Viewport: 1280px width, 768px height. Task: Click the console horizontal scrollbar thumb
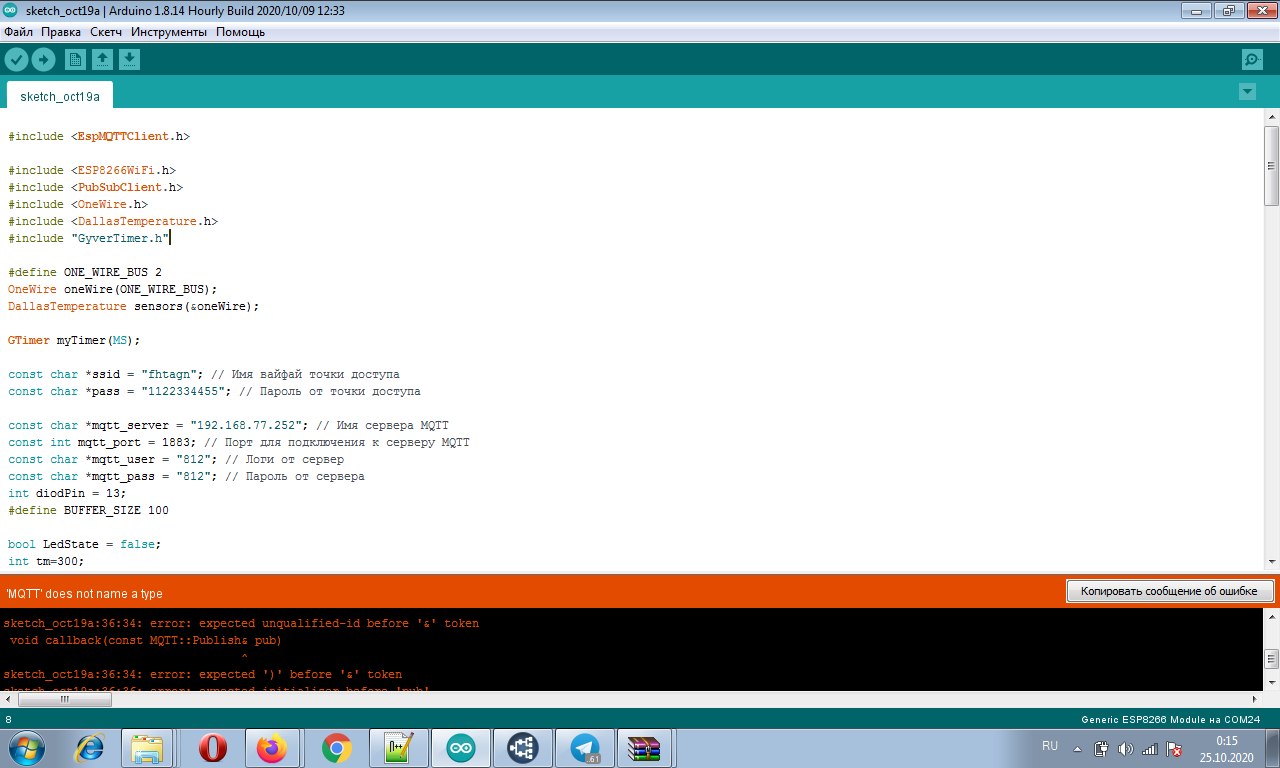(64, 700)
